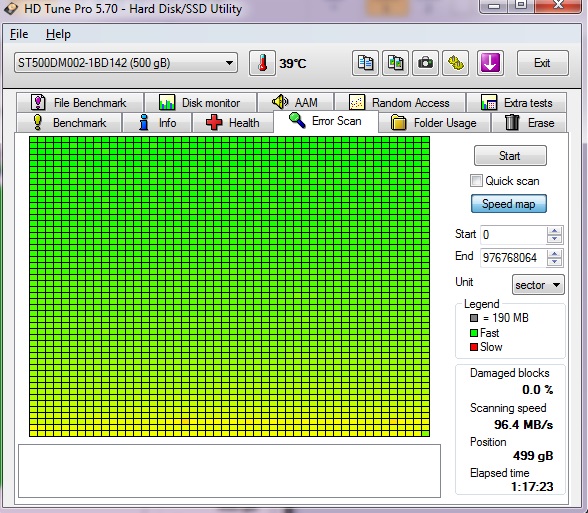
Task: Increase the Start value with up arrow
Action: click(554, 231)
